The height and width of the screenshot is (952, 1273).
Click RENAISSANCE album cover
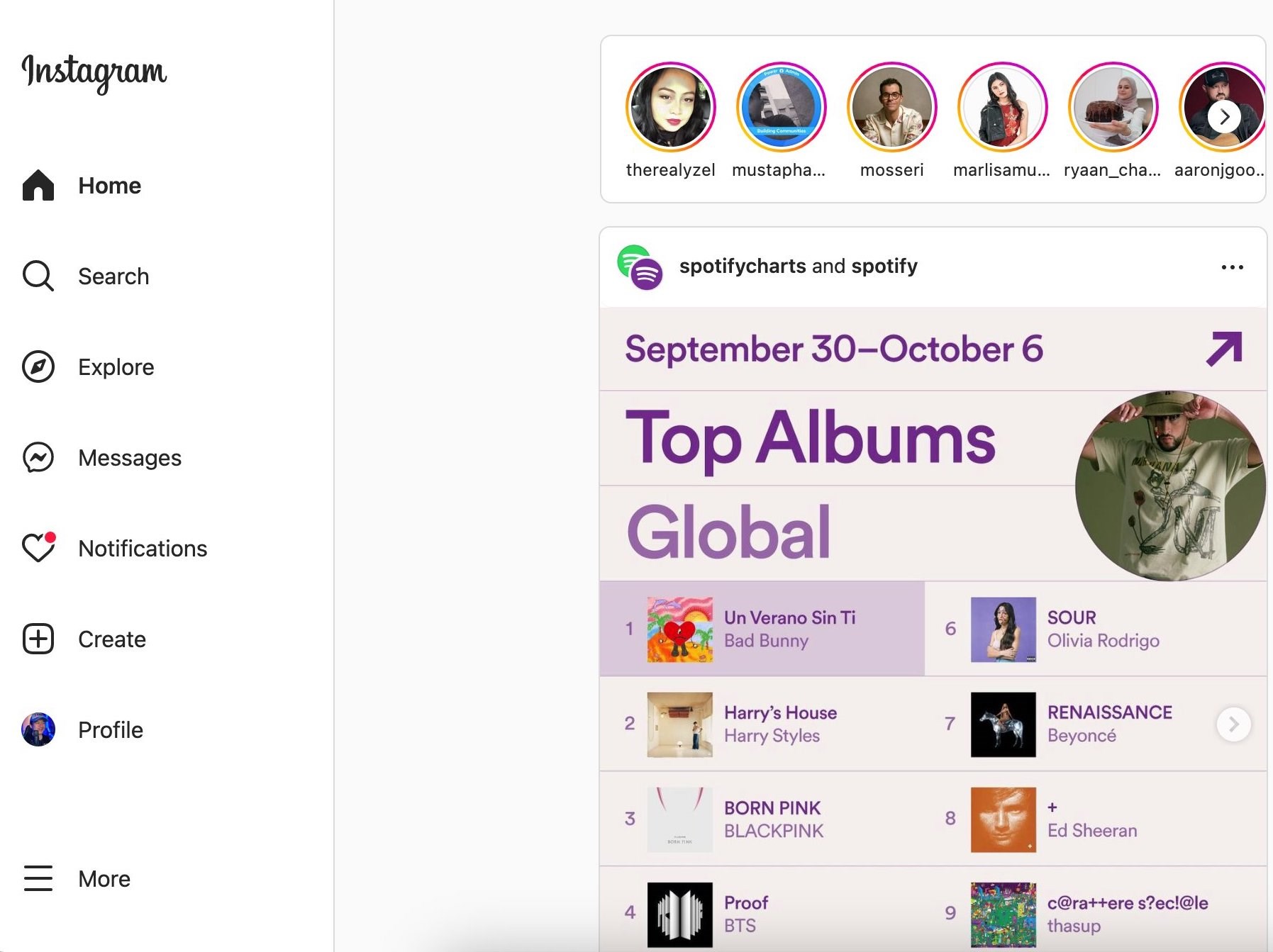click(x=1003, y=724)
